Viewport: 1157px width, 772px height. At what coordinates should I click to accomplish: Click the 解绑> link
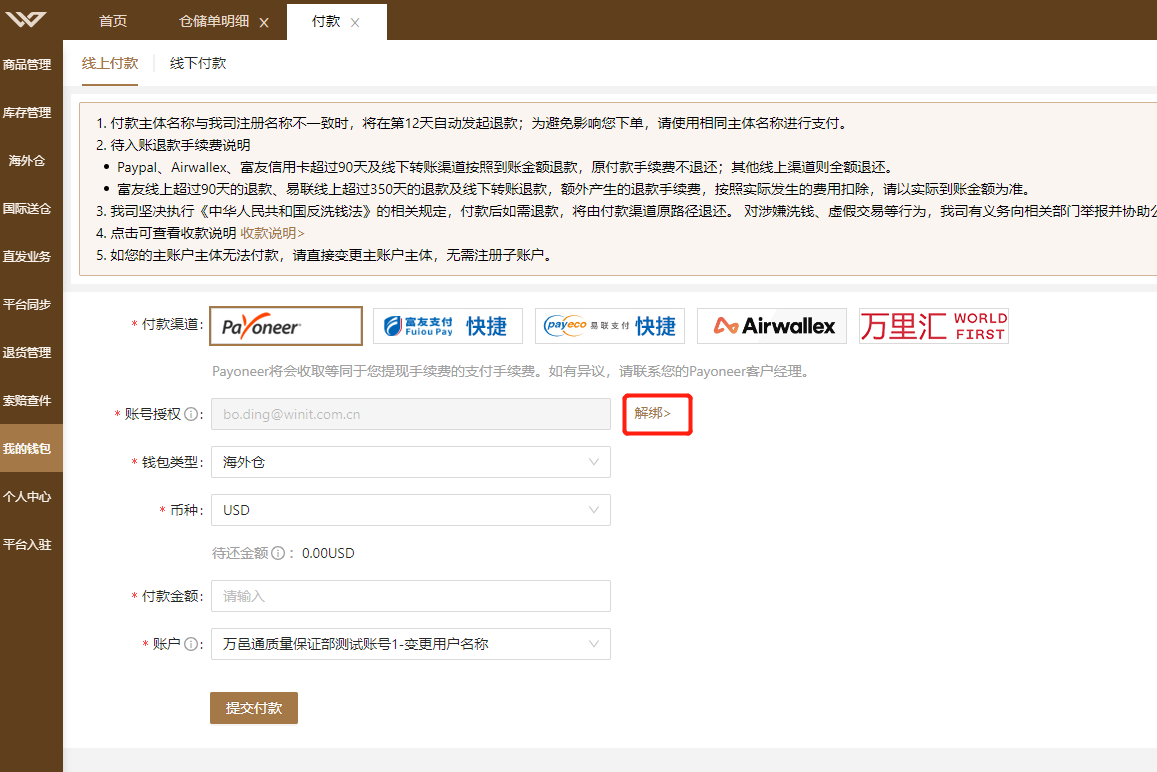coord(652,413)
